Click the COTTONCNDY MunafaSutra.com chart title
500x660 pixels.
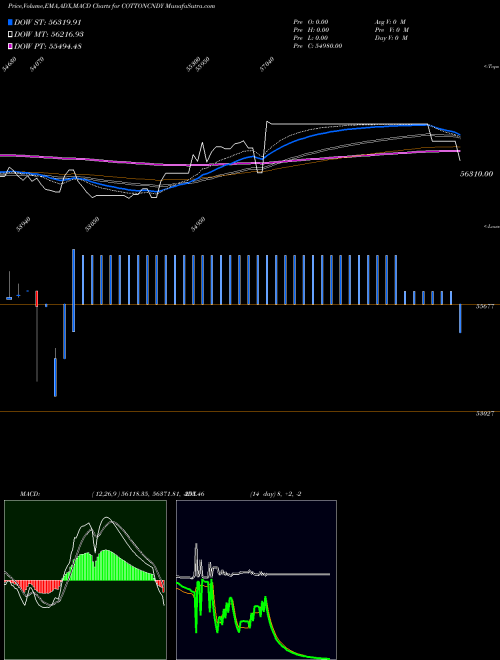pos(111,6)
